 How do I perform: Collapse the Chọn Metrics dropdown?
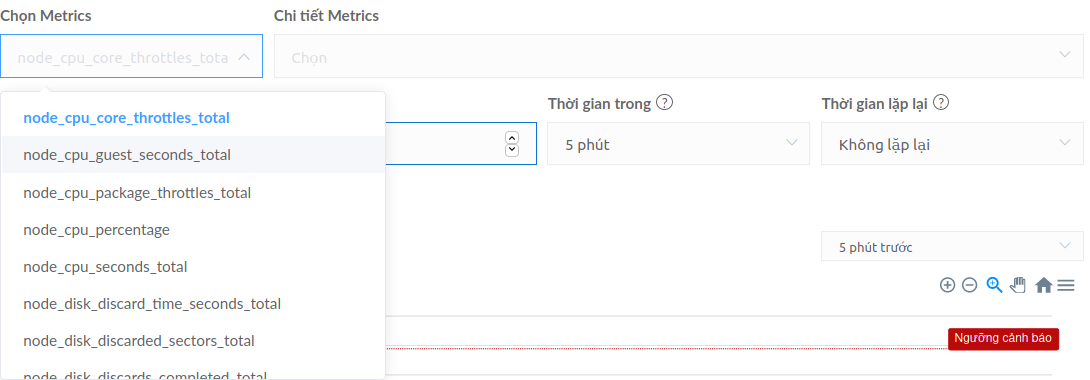point(131,56)
